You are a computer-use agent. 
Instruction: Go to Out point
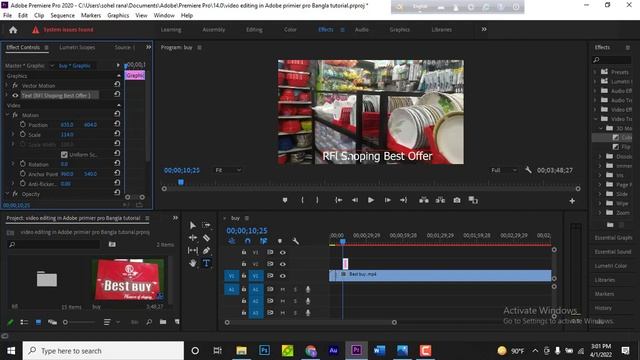click(403, 200)
